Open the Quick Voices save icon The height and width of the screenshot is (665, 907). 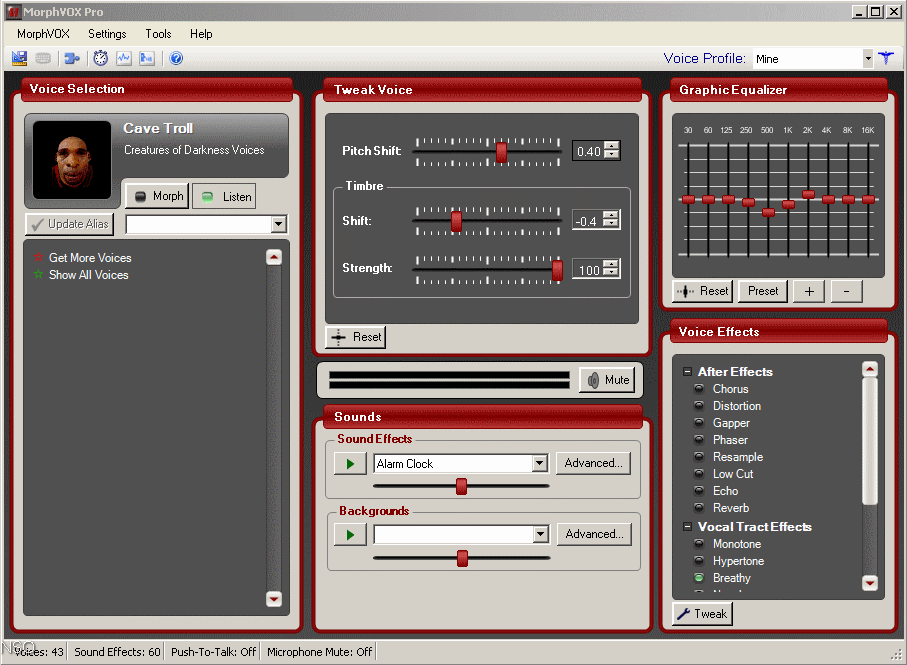[x=18, y=58]
